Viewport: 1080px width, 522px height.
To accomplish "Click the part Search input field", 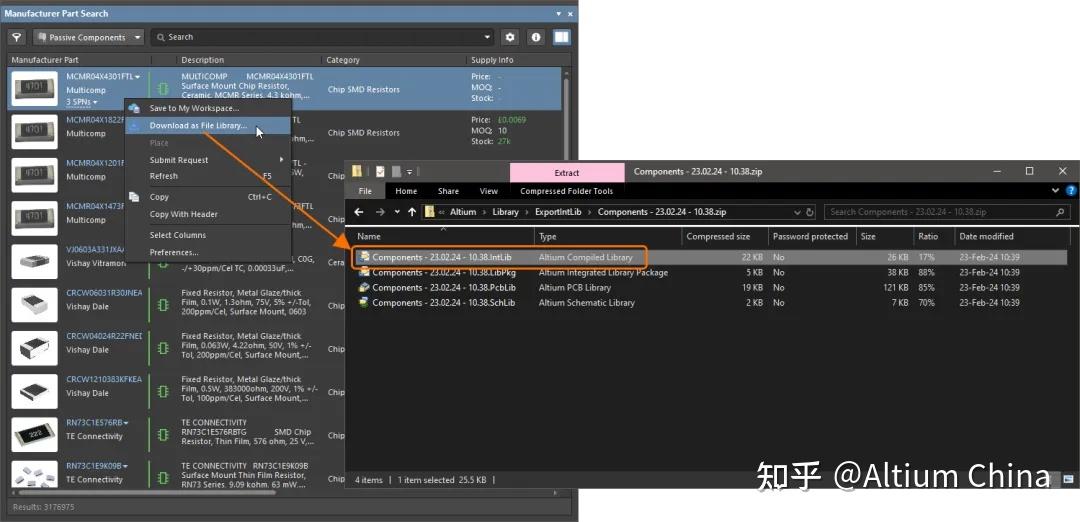I will (x=322, y=37).
